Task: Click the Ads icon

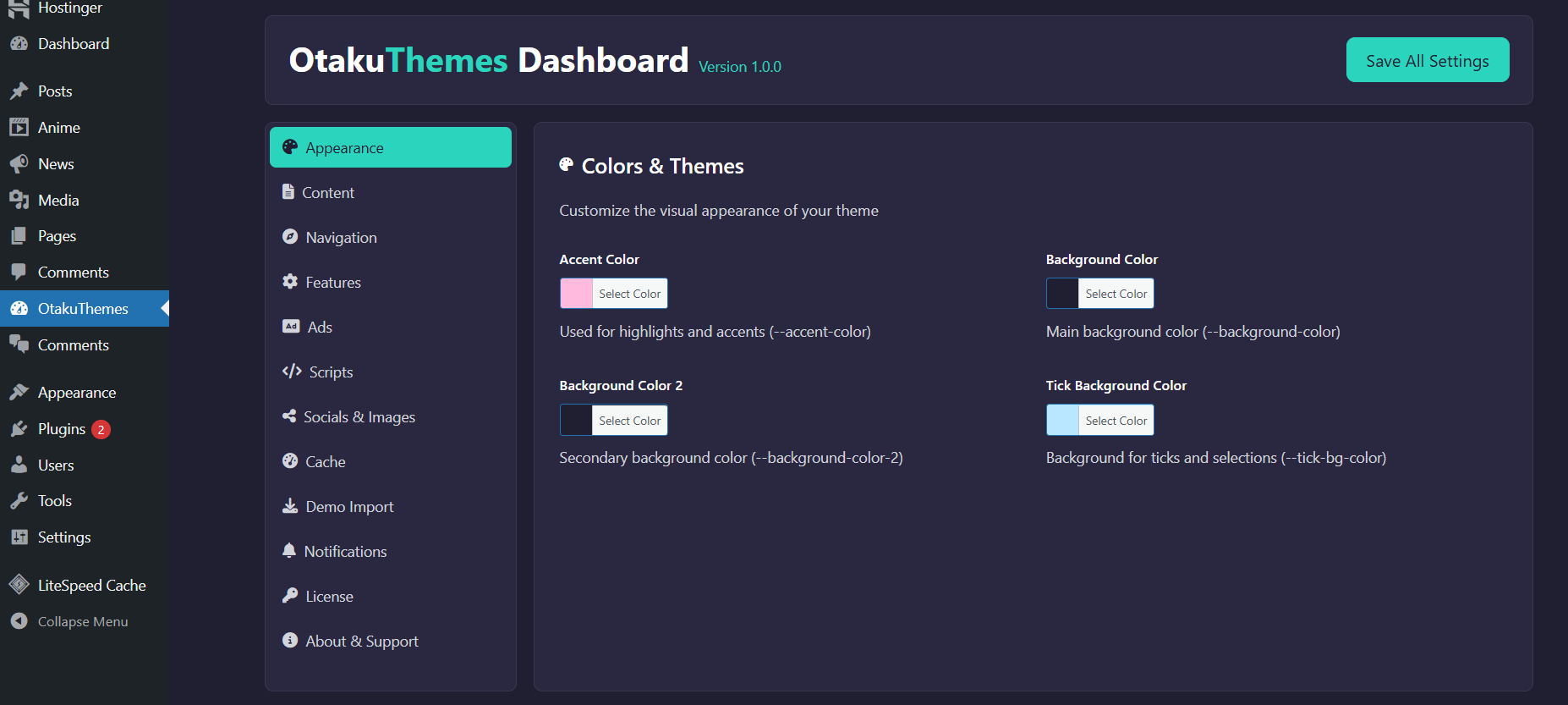Action: click(x=291, y=327)
